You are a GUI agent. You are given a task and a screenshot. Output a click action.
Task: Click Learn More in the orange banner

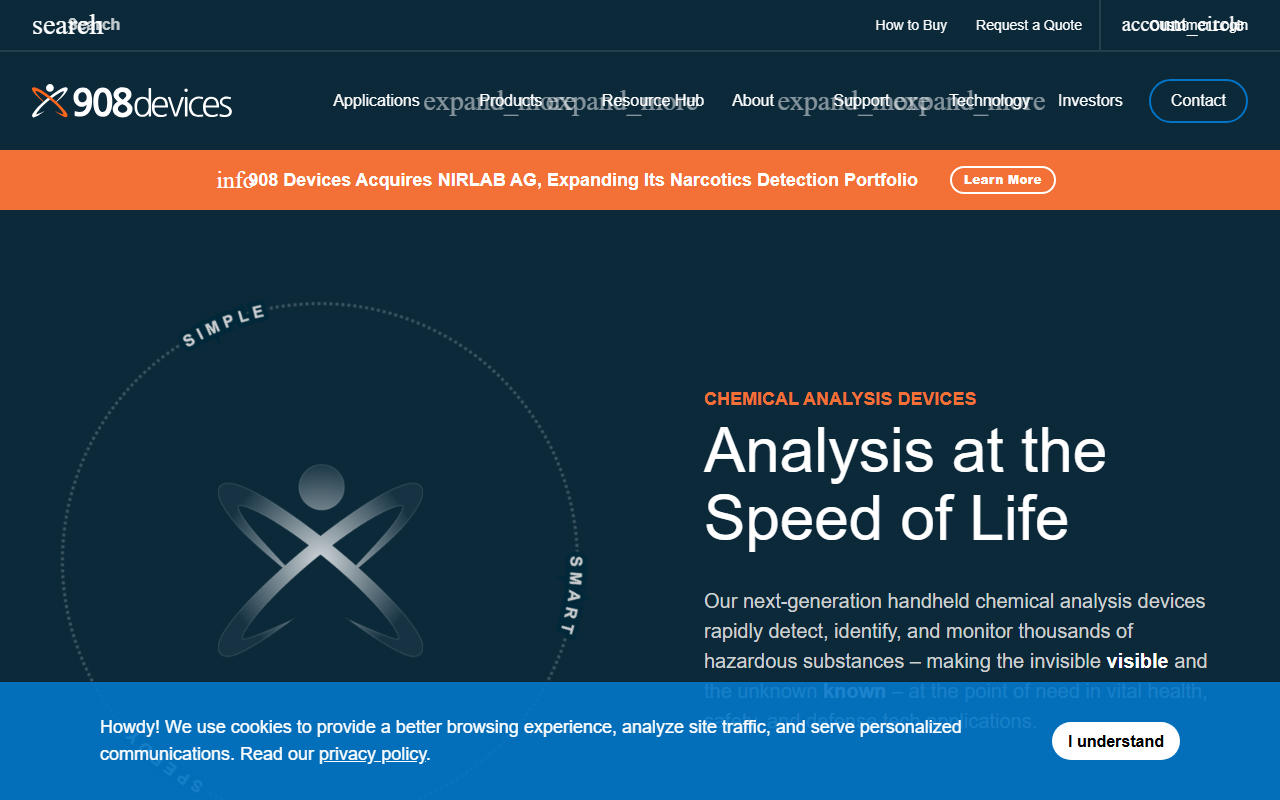[1002, 180]
